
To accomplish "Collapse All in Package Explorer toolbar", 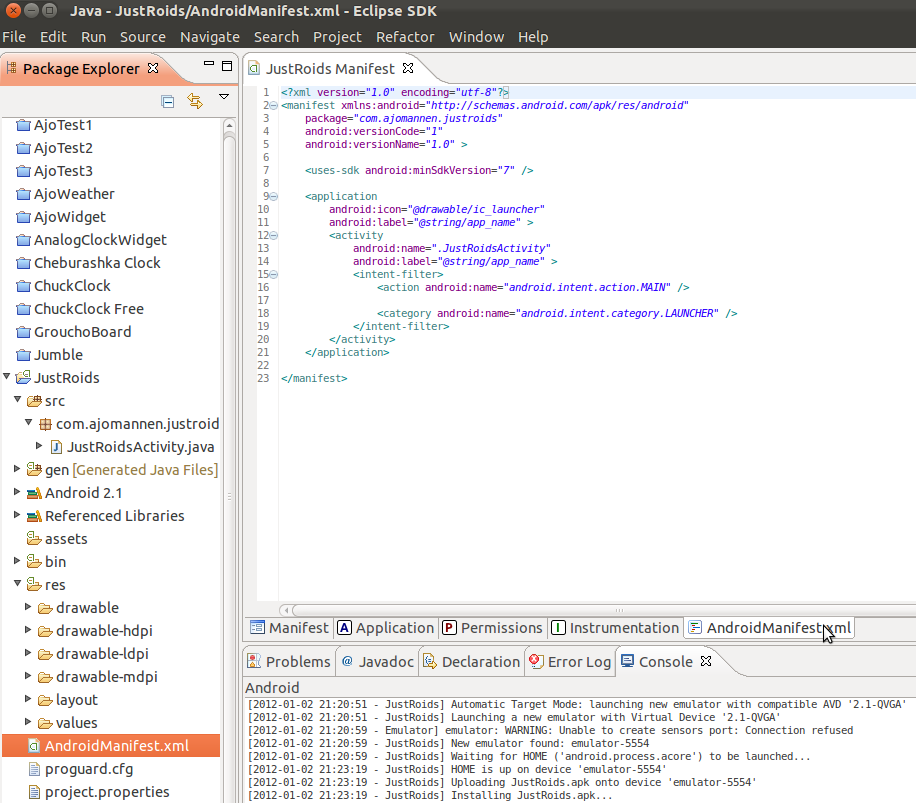I will [168, 102].
